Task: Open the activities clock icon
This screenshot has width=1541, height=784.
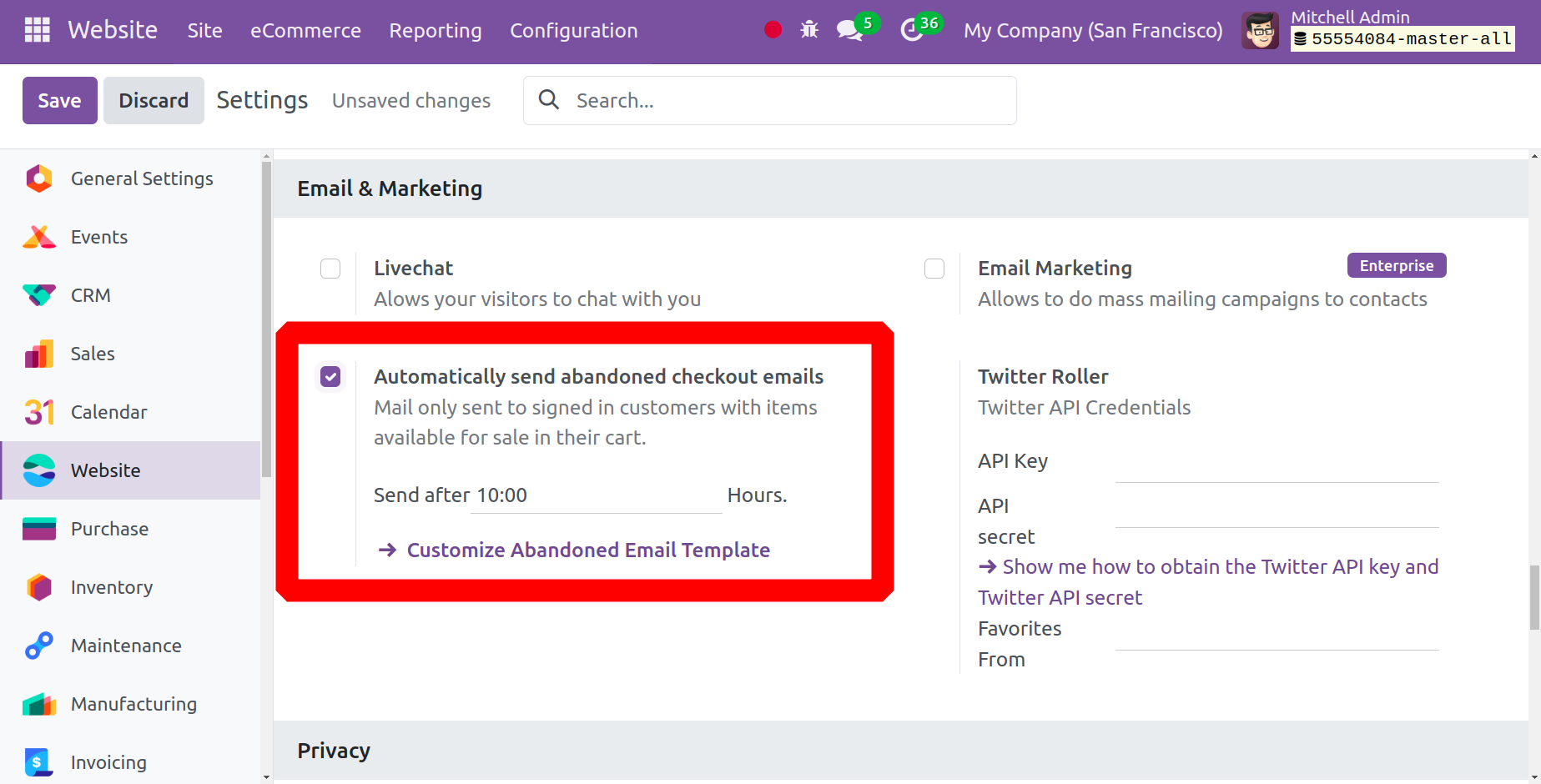Action: (x=911, y=31)
